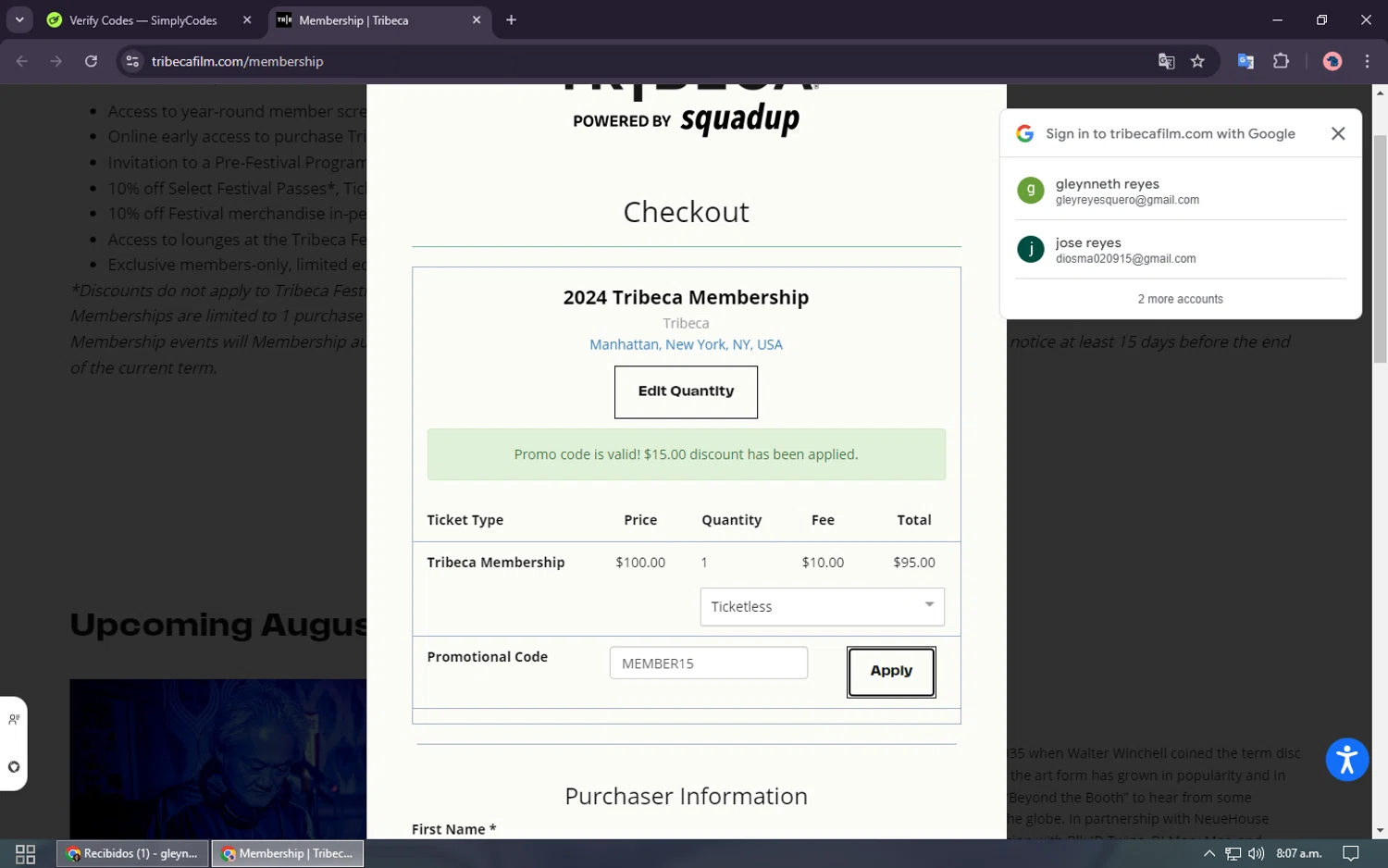1388x868 pixels.
Task: Click the $10.00 fee value
Action: point(823,563)
